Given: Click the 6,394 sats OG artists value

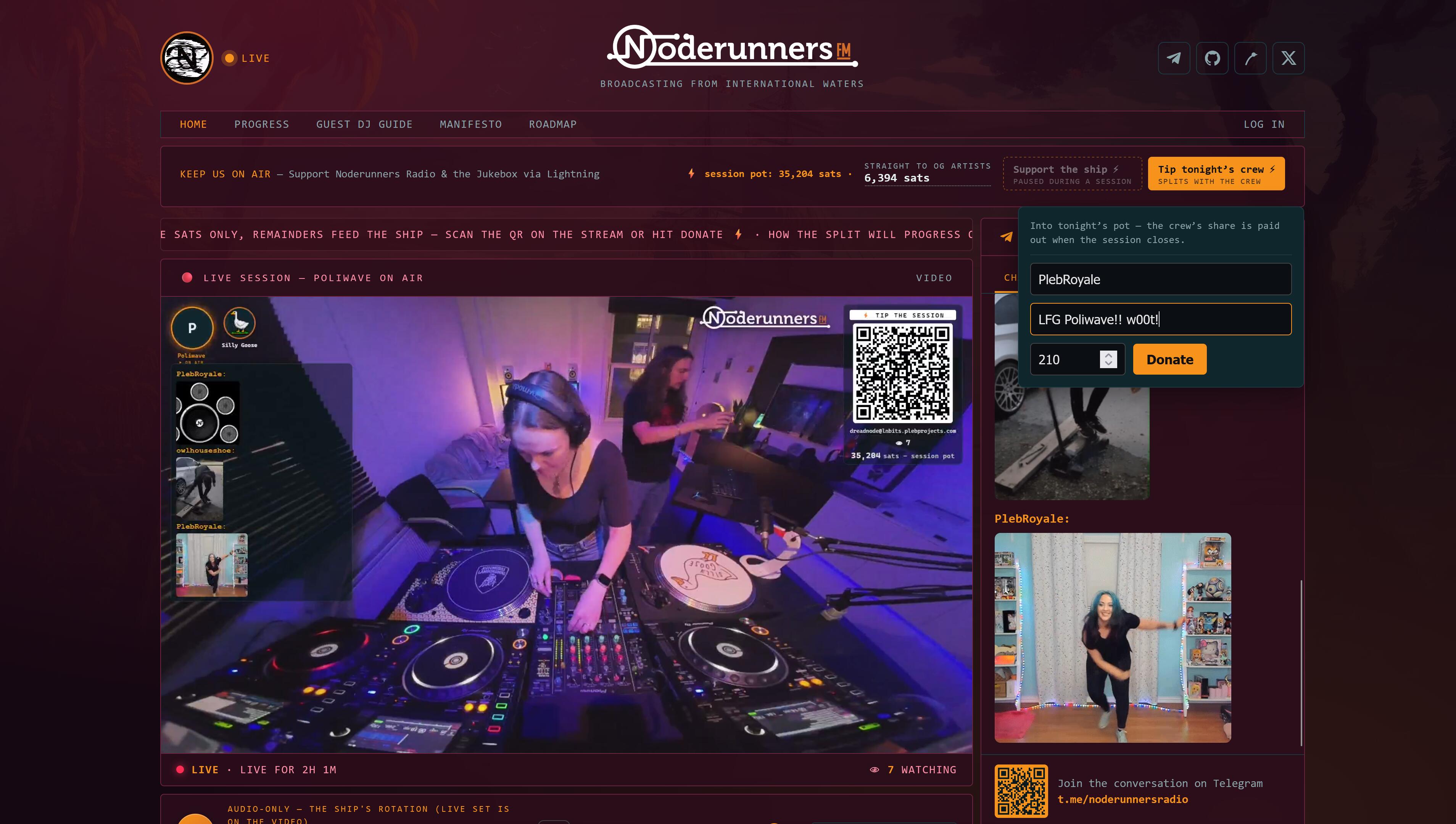Looking at the screenshot, I should point(897,178).
